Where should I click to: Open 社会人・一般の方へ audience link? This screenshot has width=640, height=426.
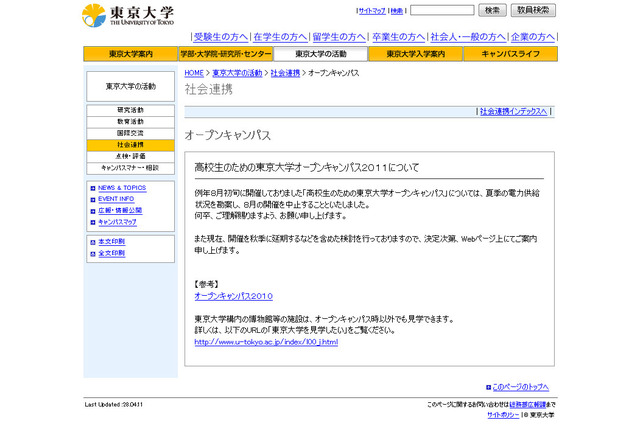coord(468,37)
